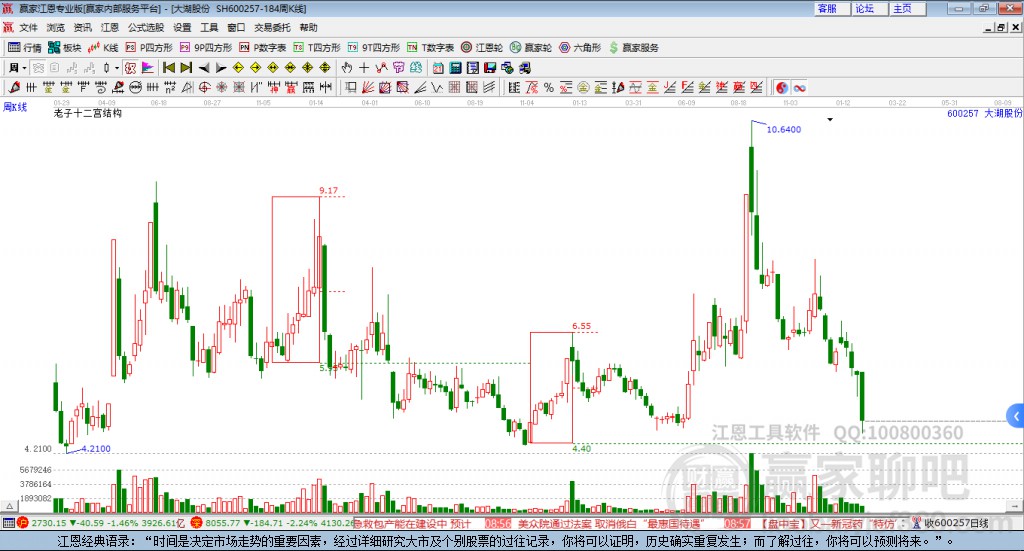Open the 工具 menu
1024x551 pixels.
(x=209, y=27)
